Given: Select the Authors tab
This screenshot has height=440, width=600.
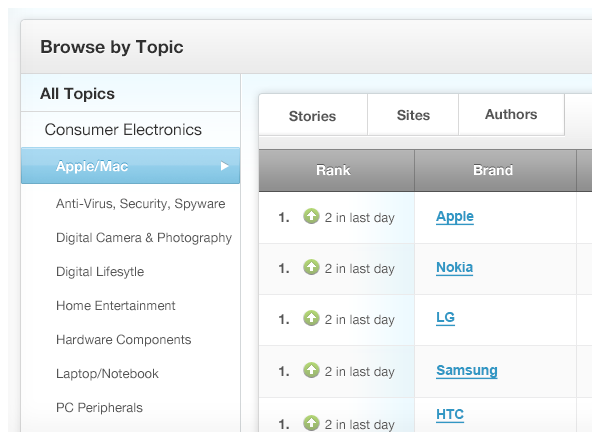Looking at the screenshot, I should tap(511, 115).
